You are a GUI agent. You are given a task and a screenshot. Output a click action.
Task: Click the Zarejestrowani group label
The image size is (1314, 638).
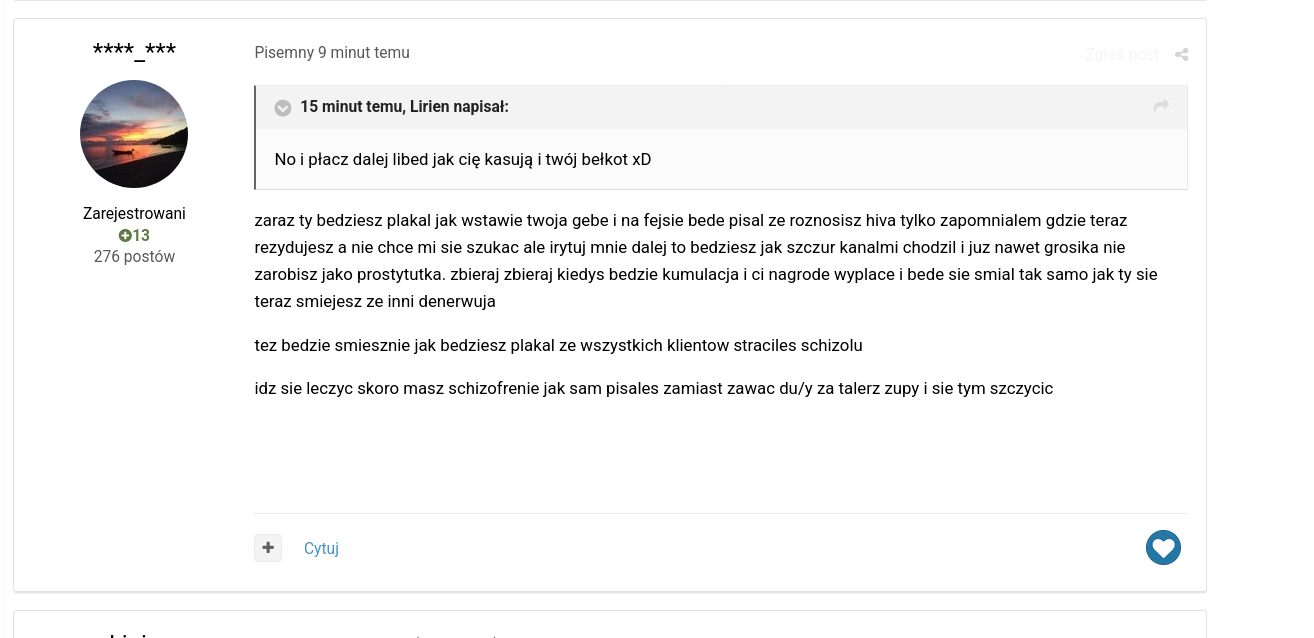[134, 213]
